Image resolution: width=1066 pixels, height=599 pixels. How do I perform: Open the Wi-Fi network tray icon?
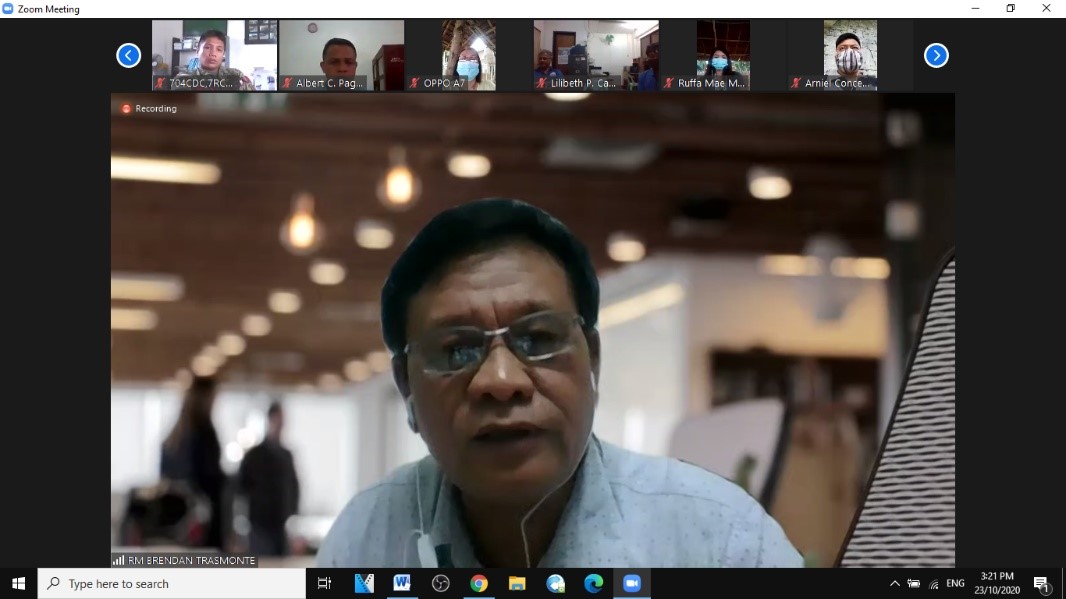point(934,583)
